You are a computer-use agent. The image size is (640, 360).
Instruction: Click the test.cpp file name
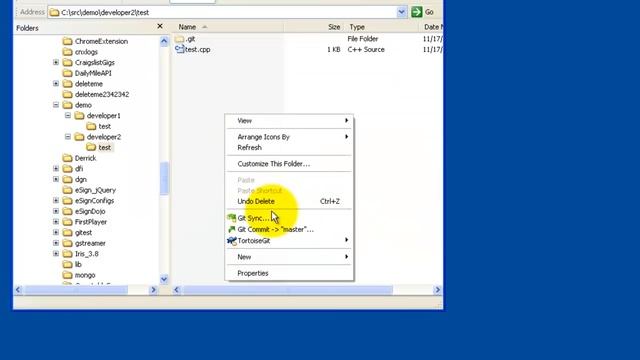point(198,49)
